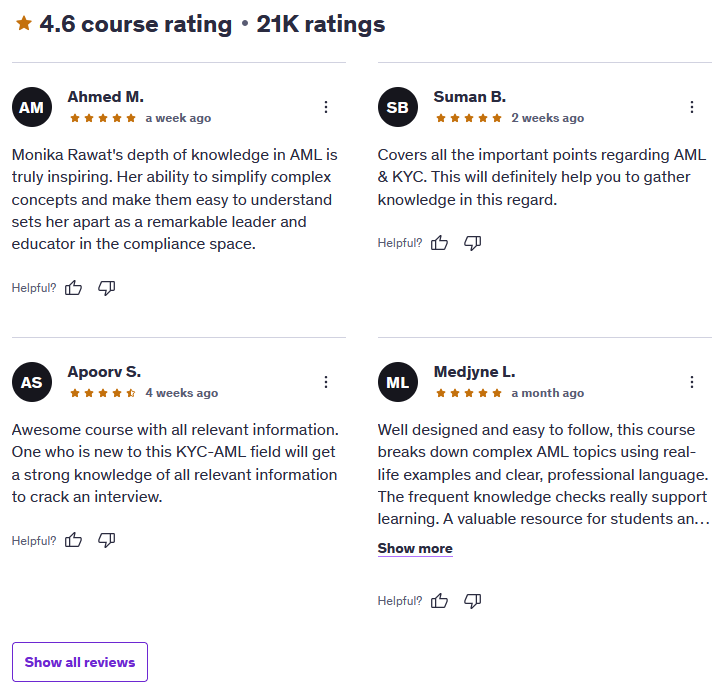This screenshot has height=694, width=725.
Task: Thumbs up Medjyne L.'s review
Action: (x=439, y=601)
